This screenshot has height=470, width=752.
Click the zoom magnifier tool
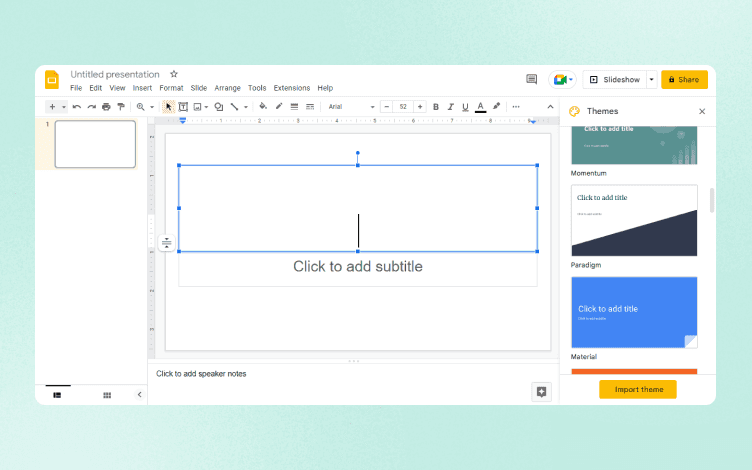pyautogui.click(x=141, y=106)
